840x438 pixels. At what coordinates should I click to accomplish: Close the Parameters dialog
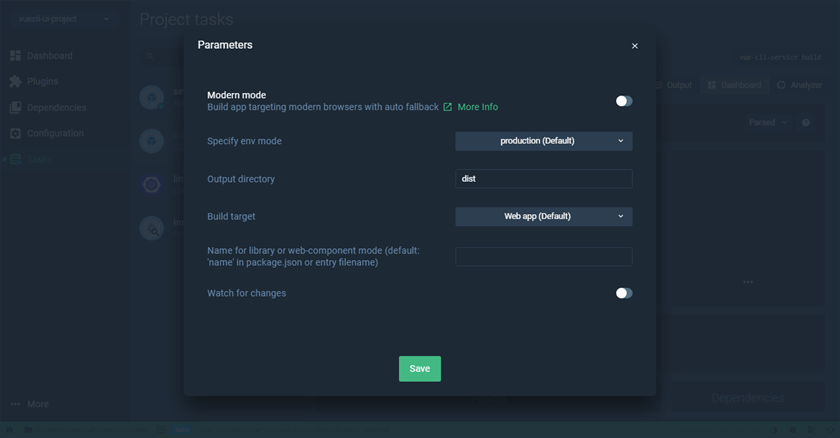(x=635, y=46)
